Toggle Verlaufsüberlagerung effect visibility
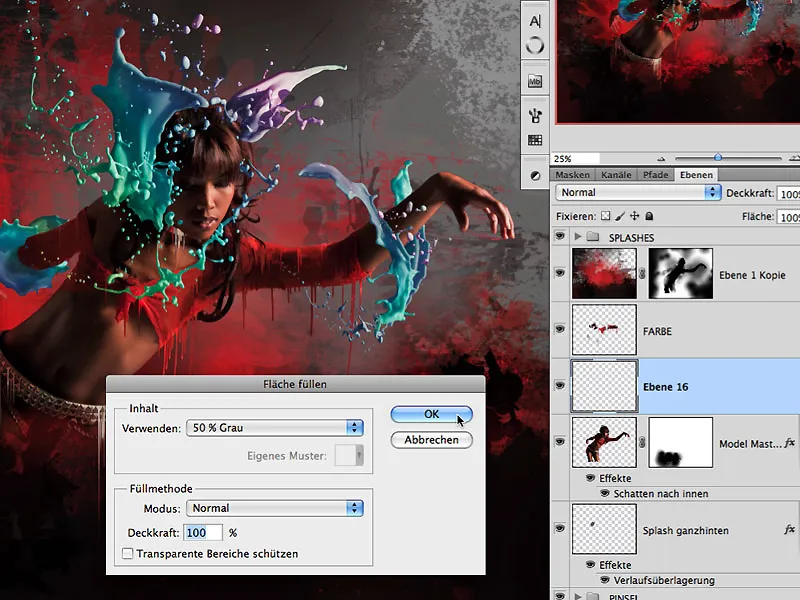Viewport: 800px width, 600px height. (605, 580)
